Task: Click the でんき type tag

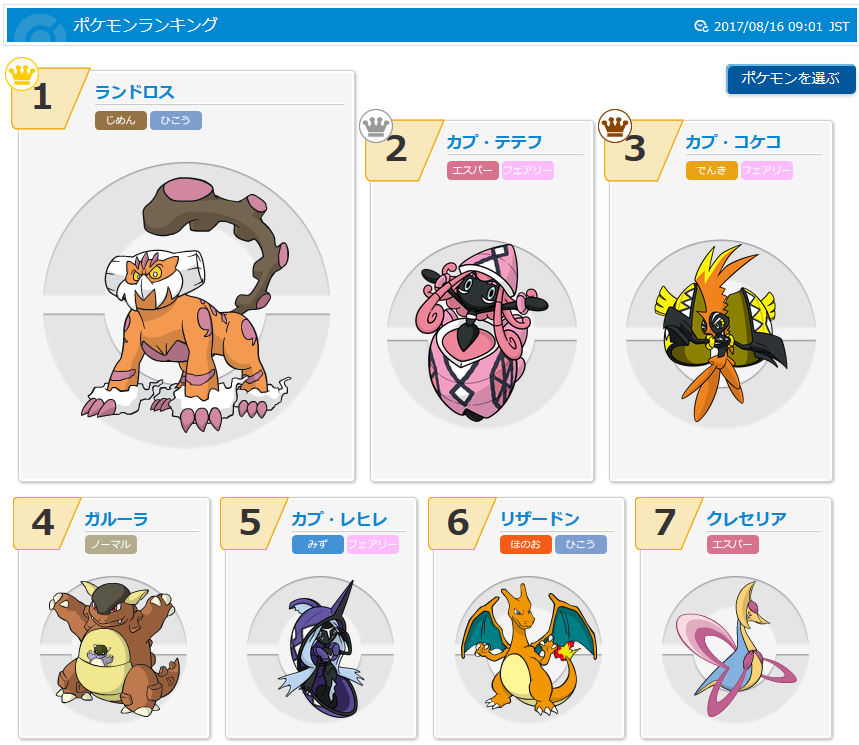Action: pos(712,170)
